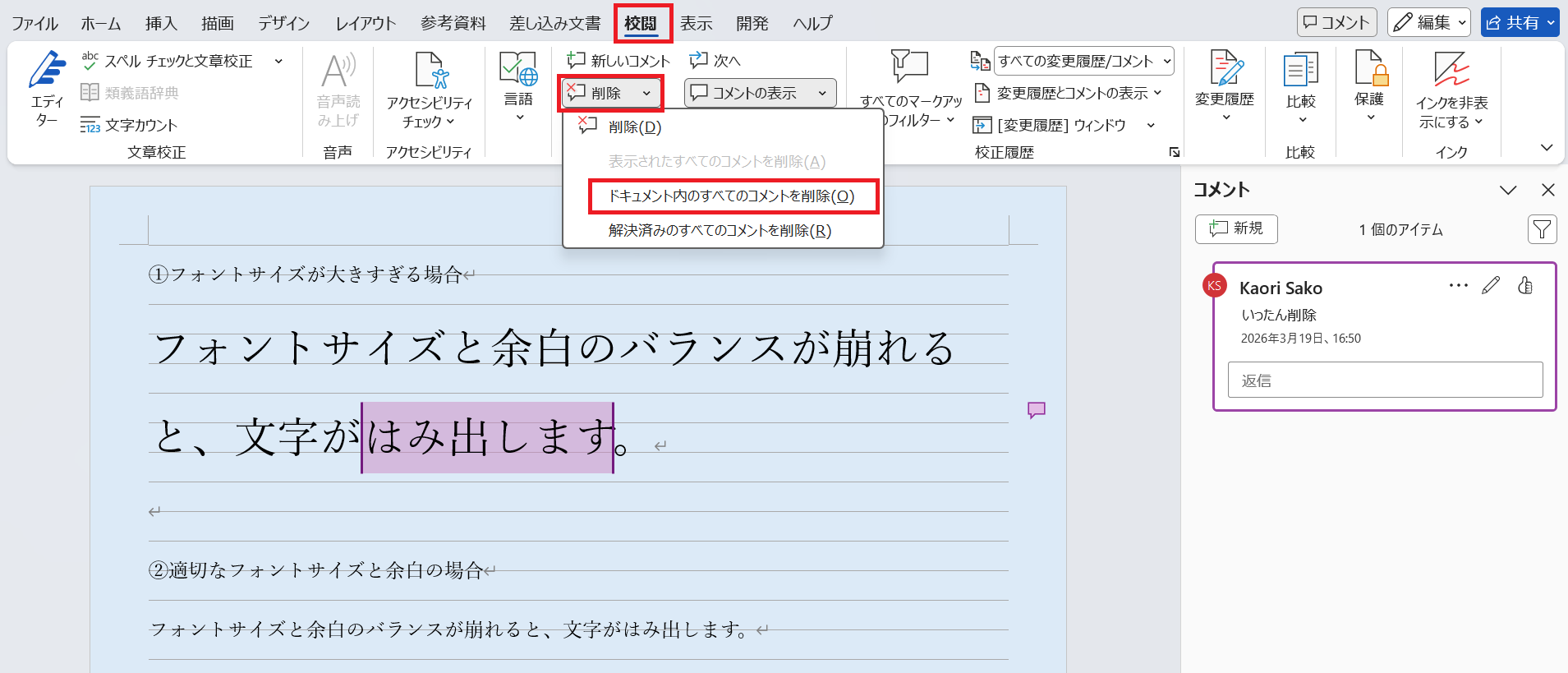Viewport: 1568px width, 673px height.
Task: Close the コメント pane
Action: point(1548,190)
